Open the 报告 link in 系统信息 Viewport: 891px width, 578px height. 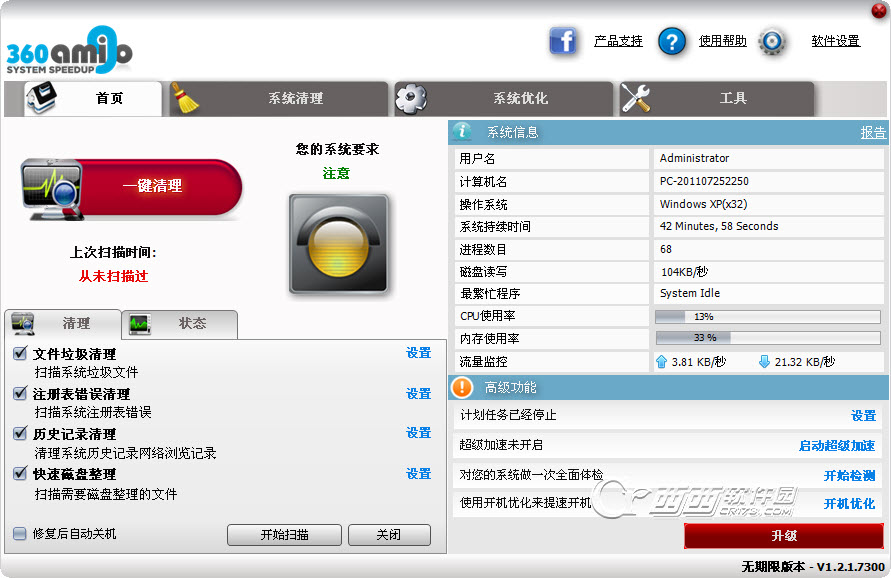[873, 132]
